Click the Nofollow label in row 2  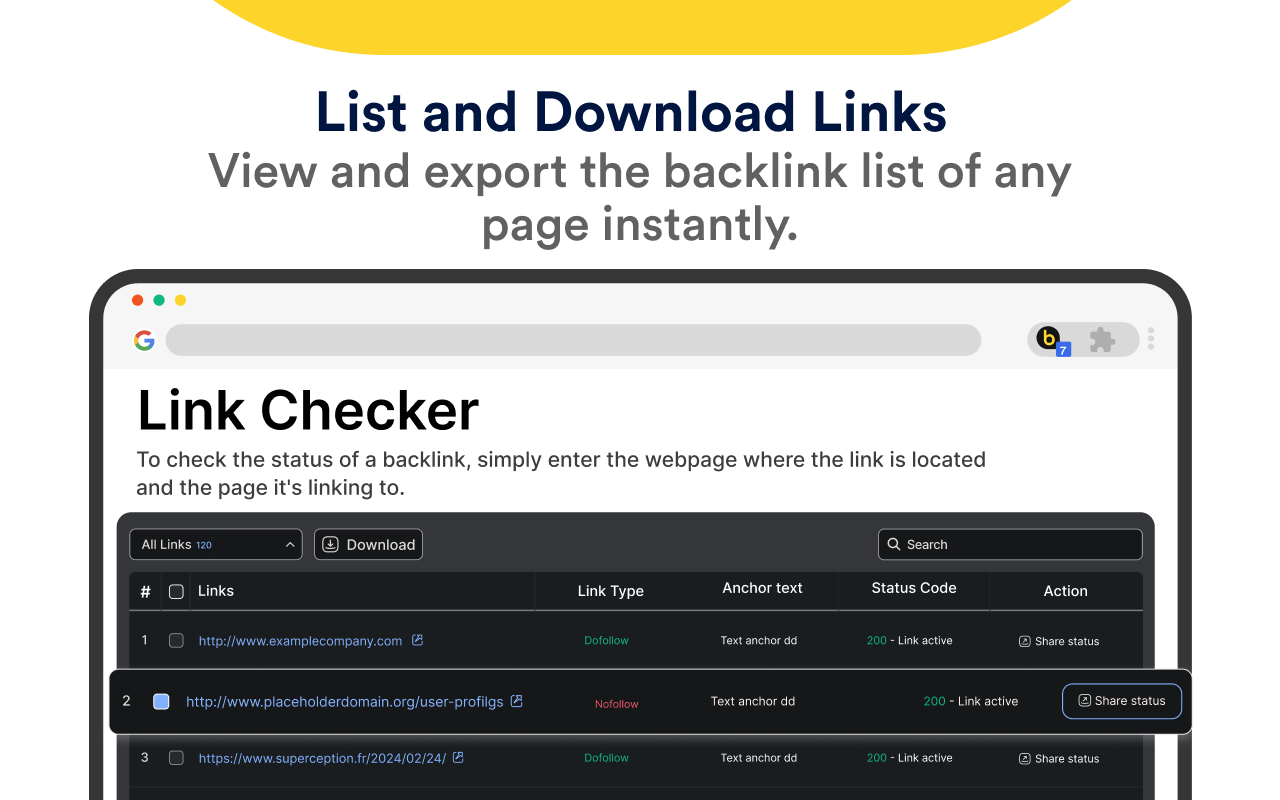[x=617, y=704]
